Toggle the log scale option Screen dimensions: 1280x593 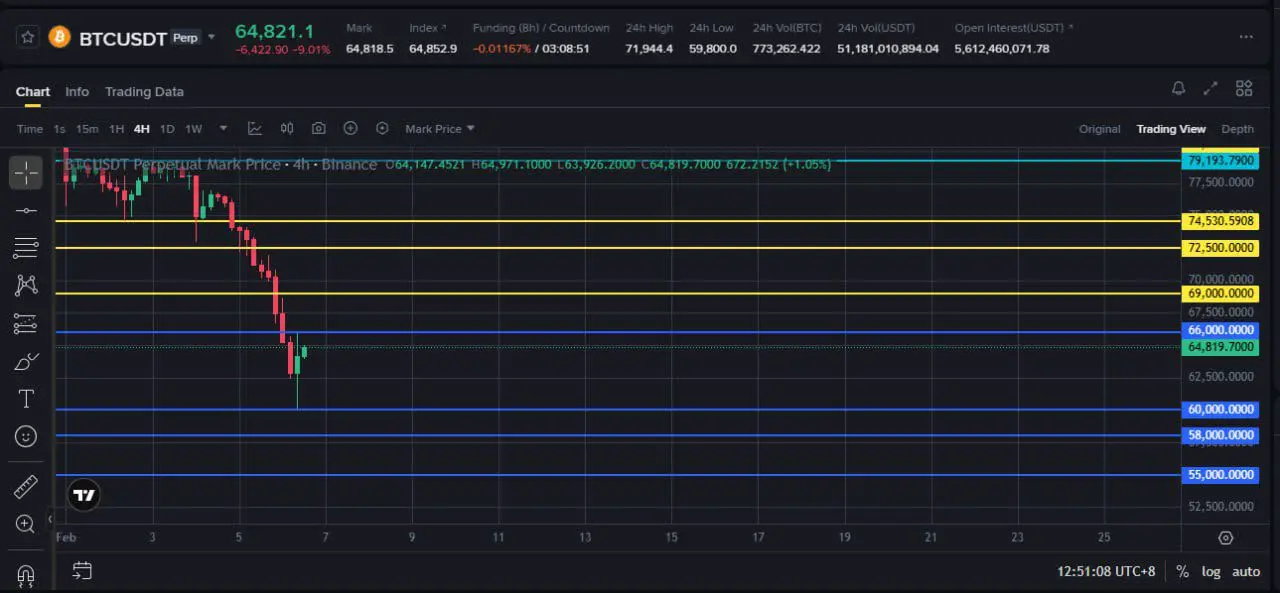1211,572
